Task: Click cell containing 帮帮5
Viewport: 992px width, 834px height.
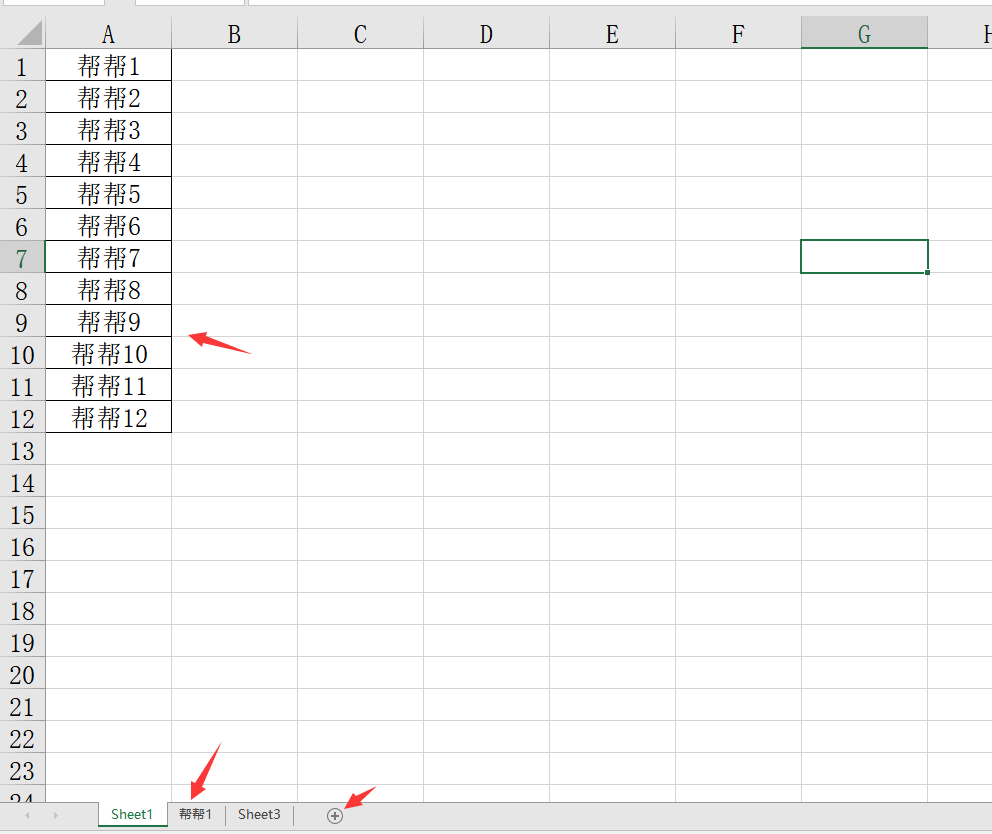Action: coord(108,194)
